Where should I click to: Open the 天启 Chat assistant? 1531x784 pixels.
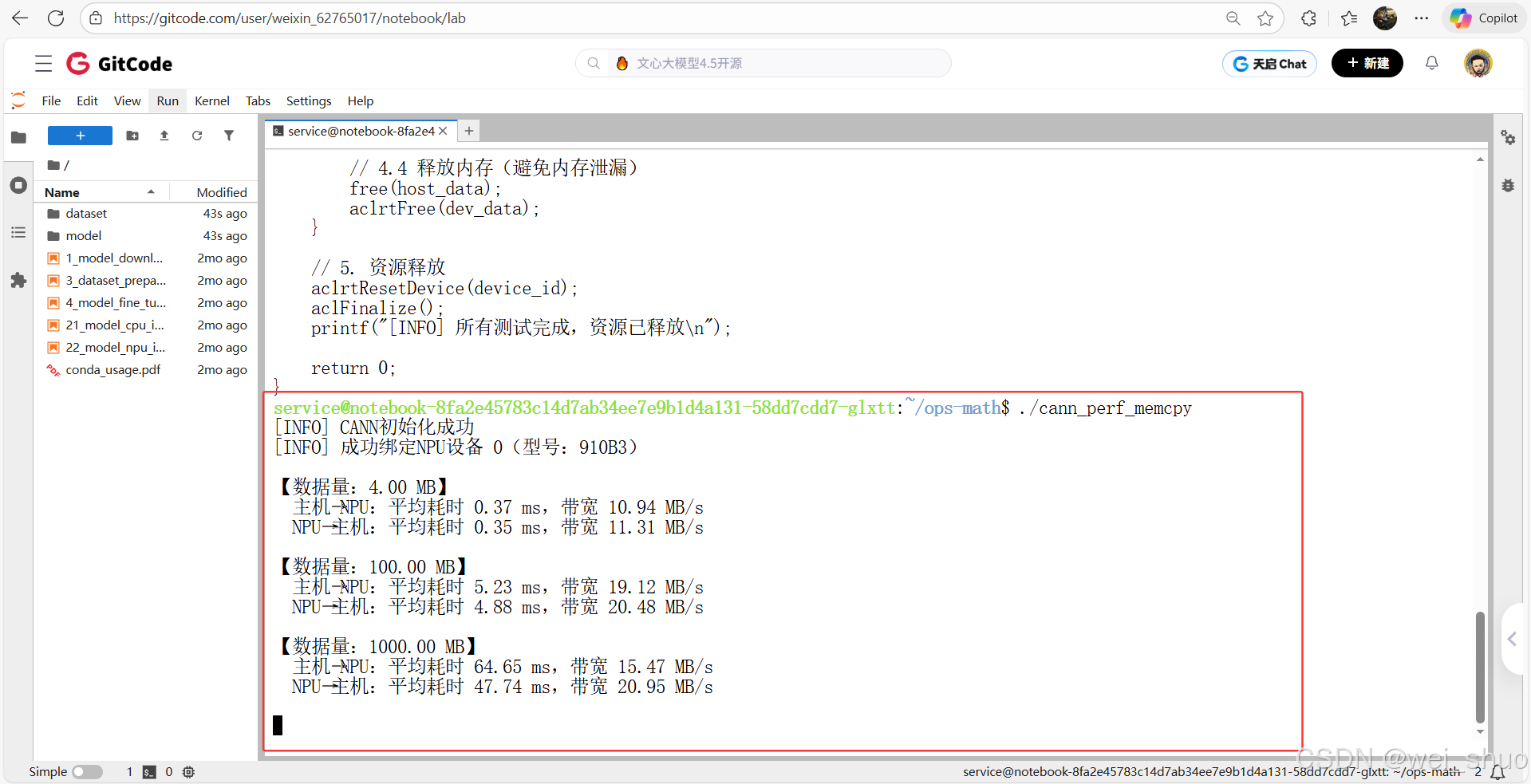pyautogui.click(x=1269, y=63)
